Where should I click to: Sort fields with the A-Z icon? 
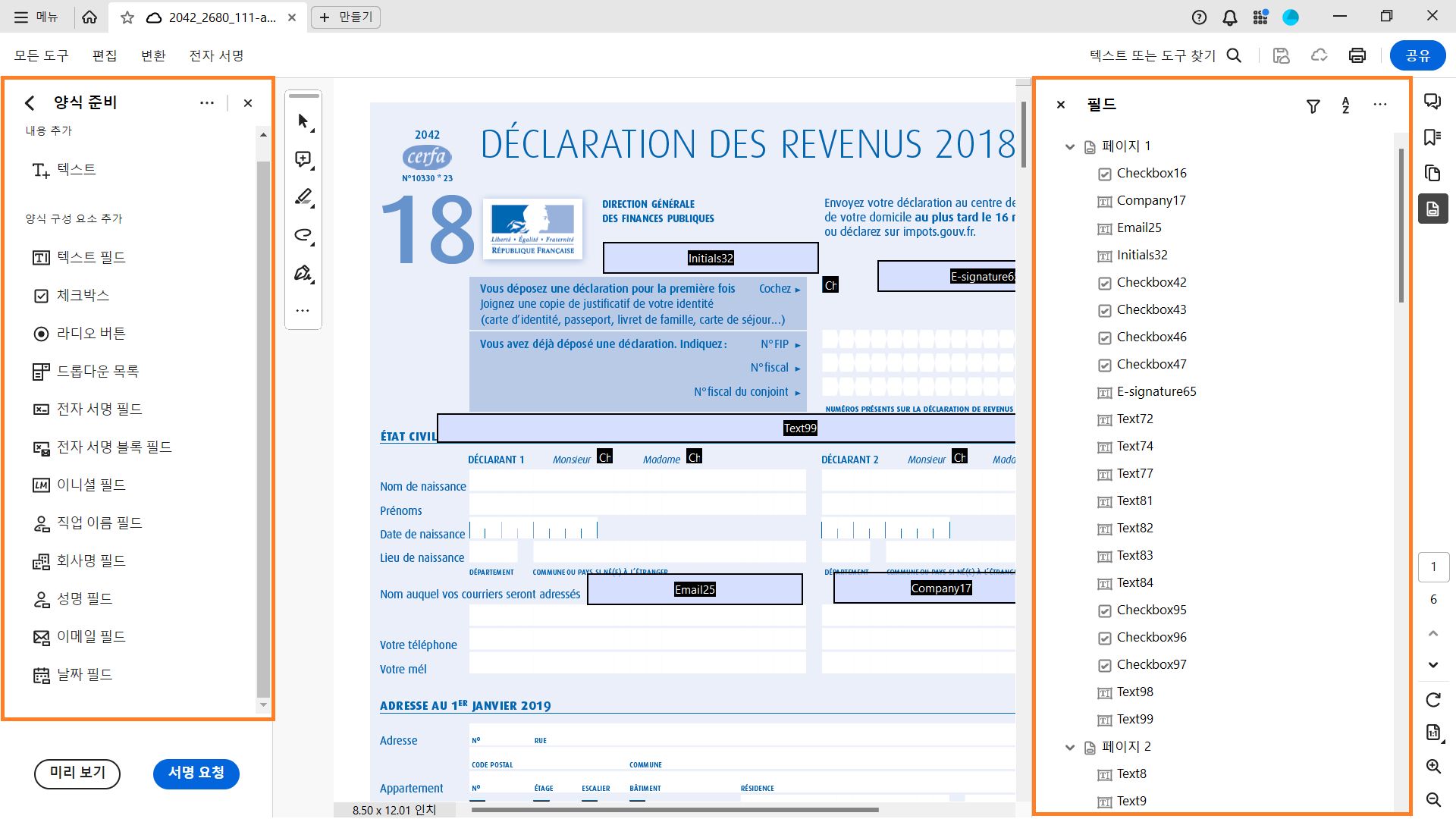pos(1345,105)
